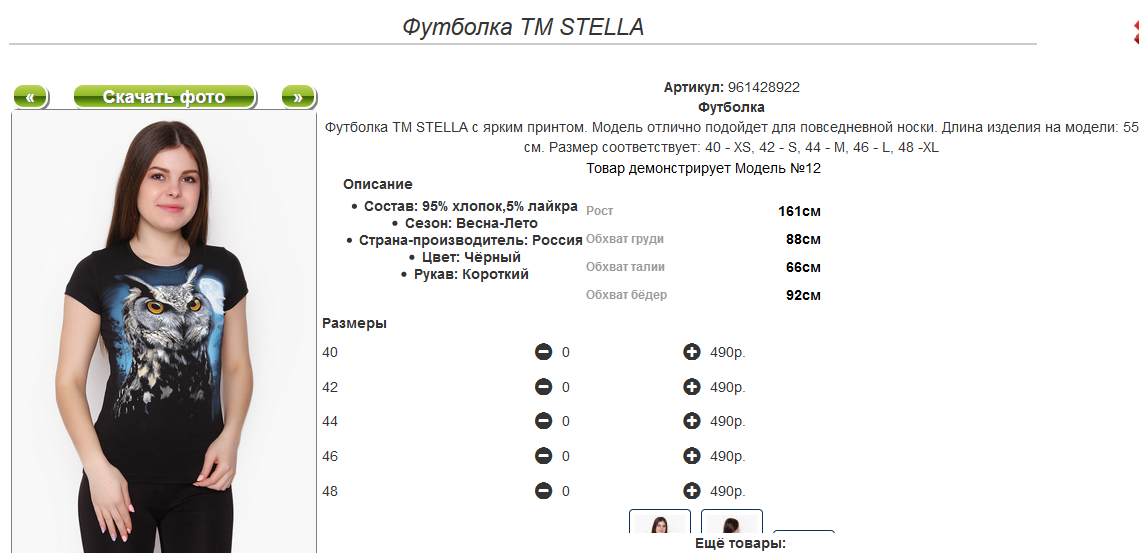1139x553 pixels.
Task: Decrease quantity for size 46
Action: point(543,456)
